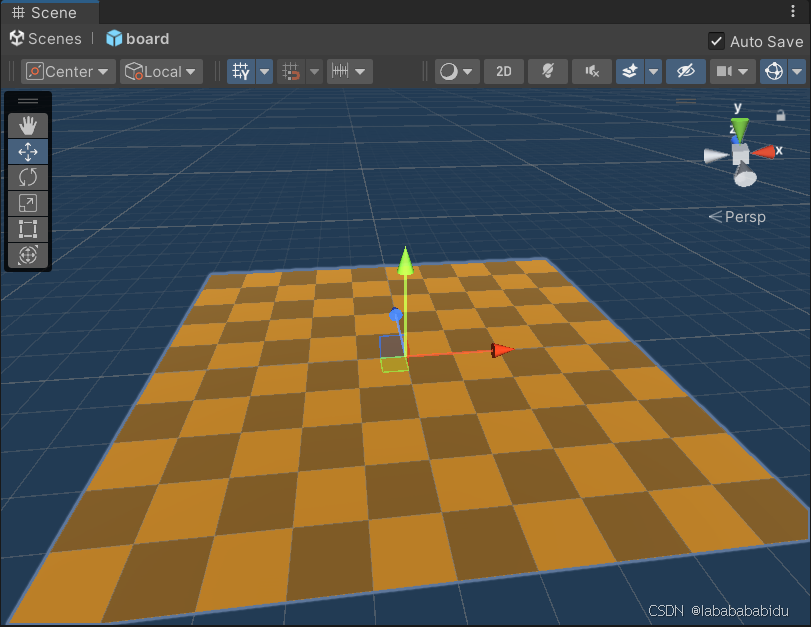Open the scene camera settings dropdown
The image size is (811, 627).
(x=732, y=71)
